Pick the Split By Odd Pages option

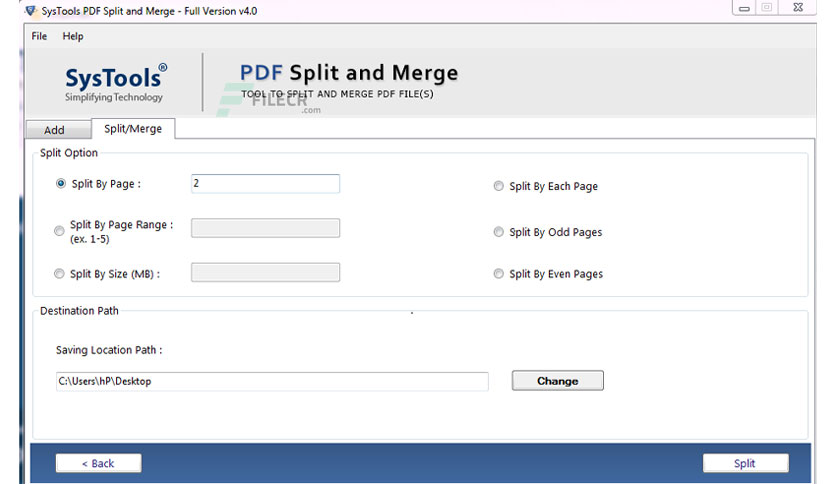499,232
